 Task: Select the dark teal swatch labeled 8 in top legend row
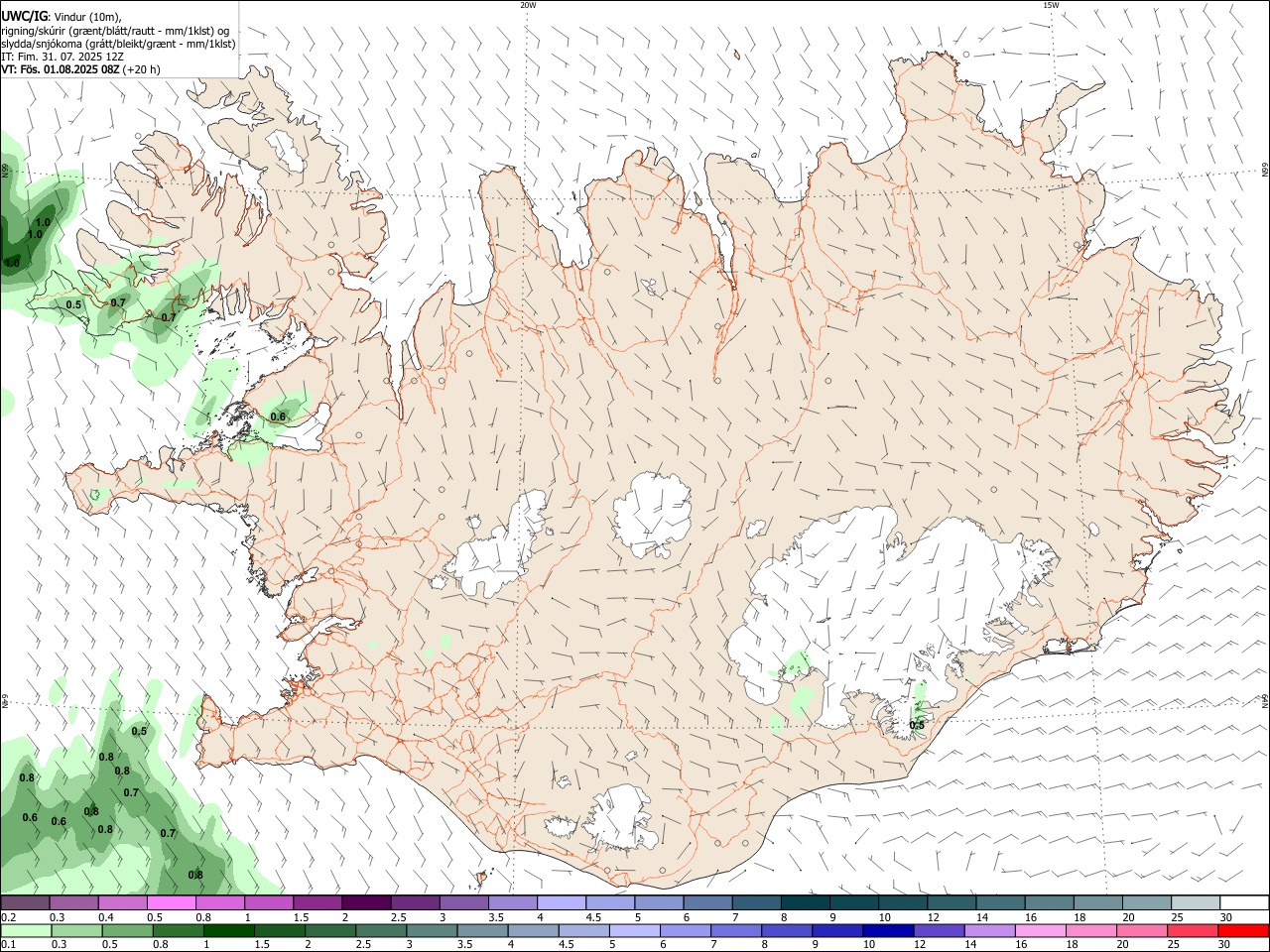807,902
